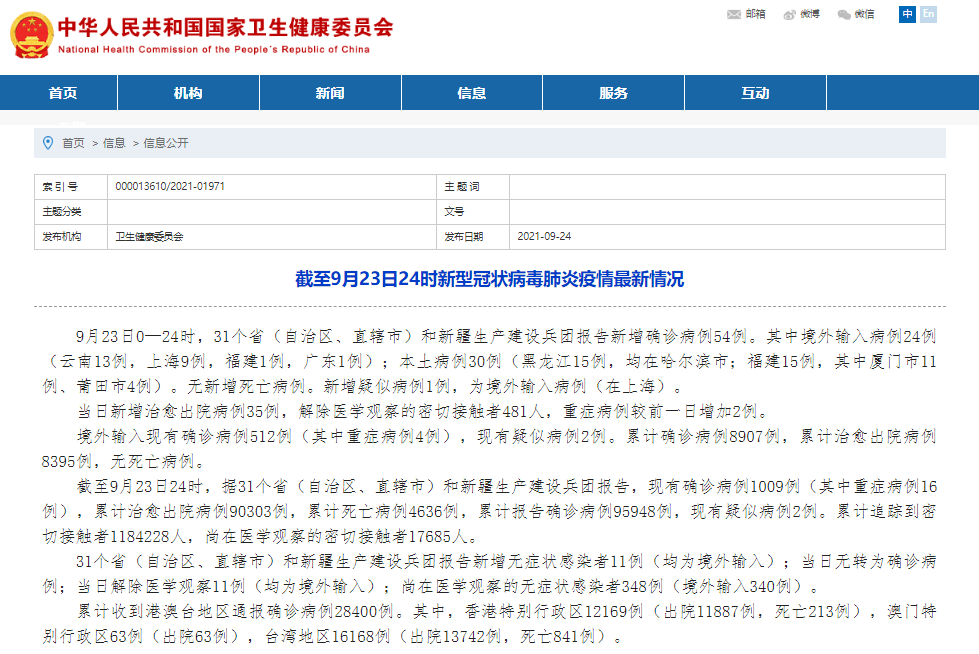Open the 信息 navigation menu
Image resolution: width=979 pixels, height=654 pixels.
[471, 92]
